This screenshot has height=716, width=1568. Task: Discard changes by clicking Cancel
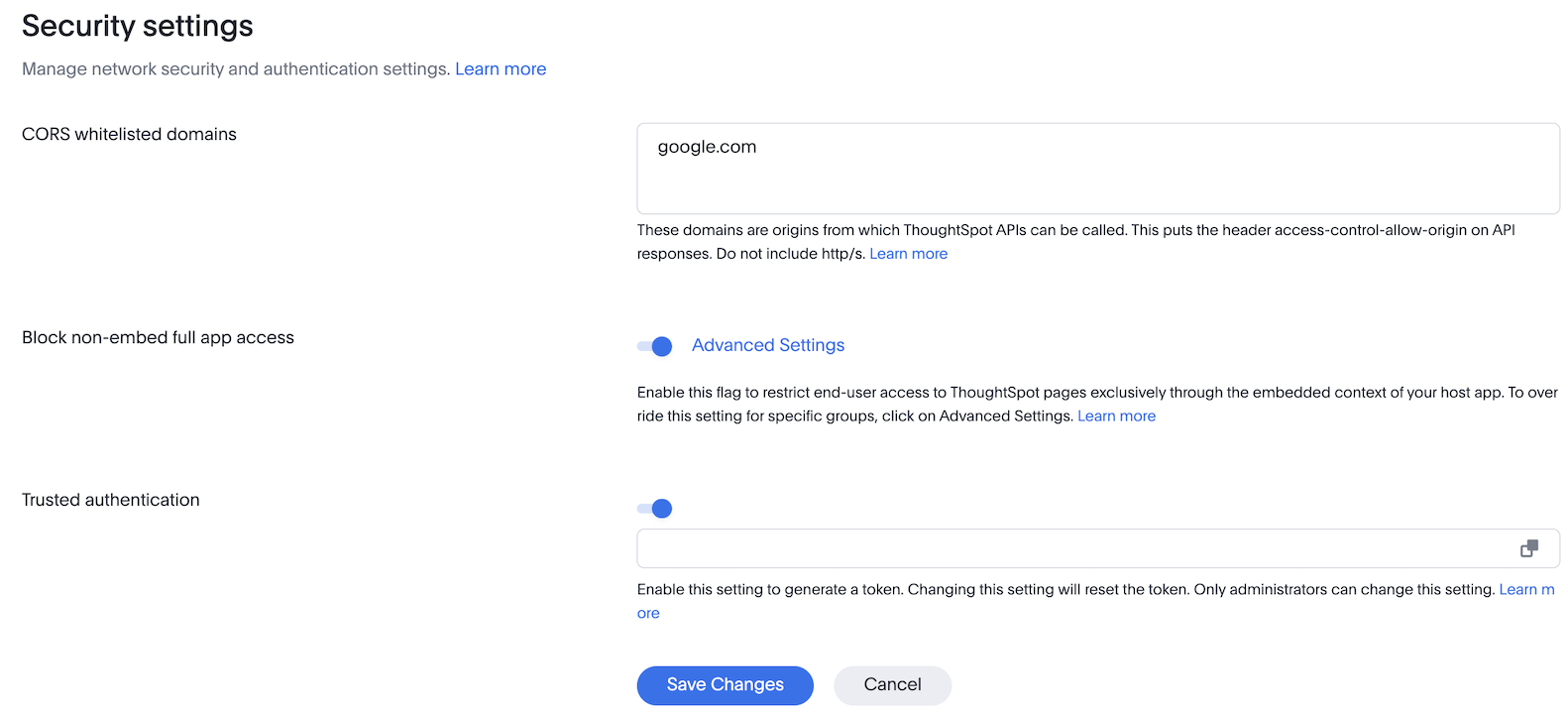coord(891,684)
